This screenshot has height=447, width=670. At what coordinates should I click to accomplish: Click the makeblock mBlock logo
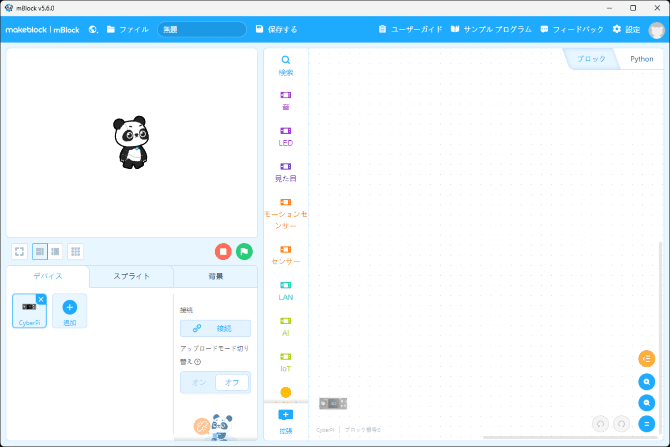point(42,30)
